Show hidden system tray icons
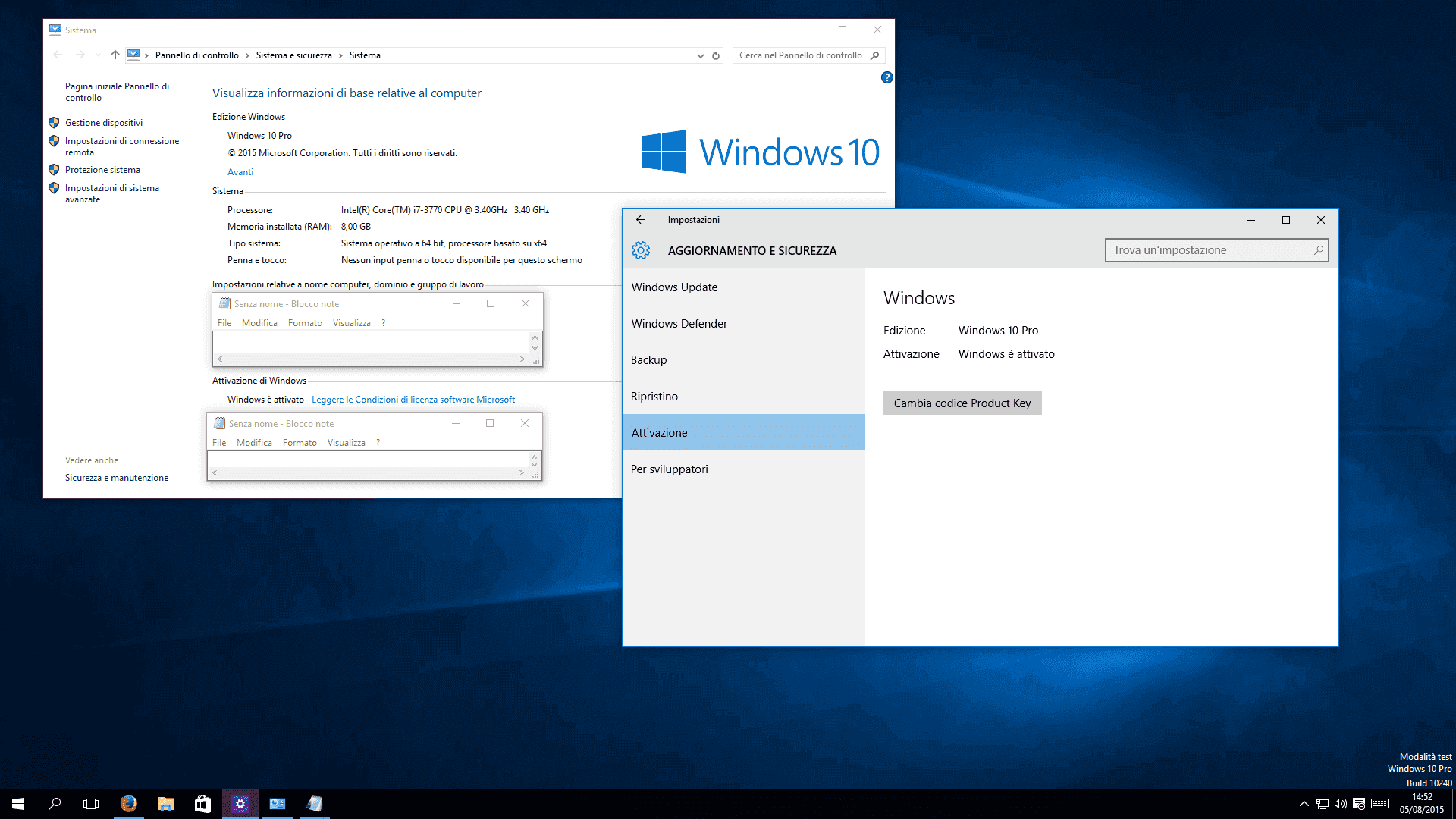 point(1304,804)
